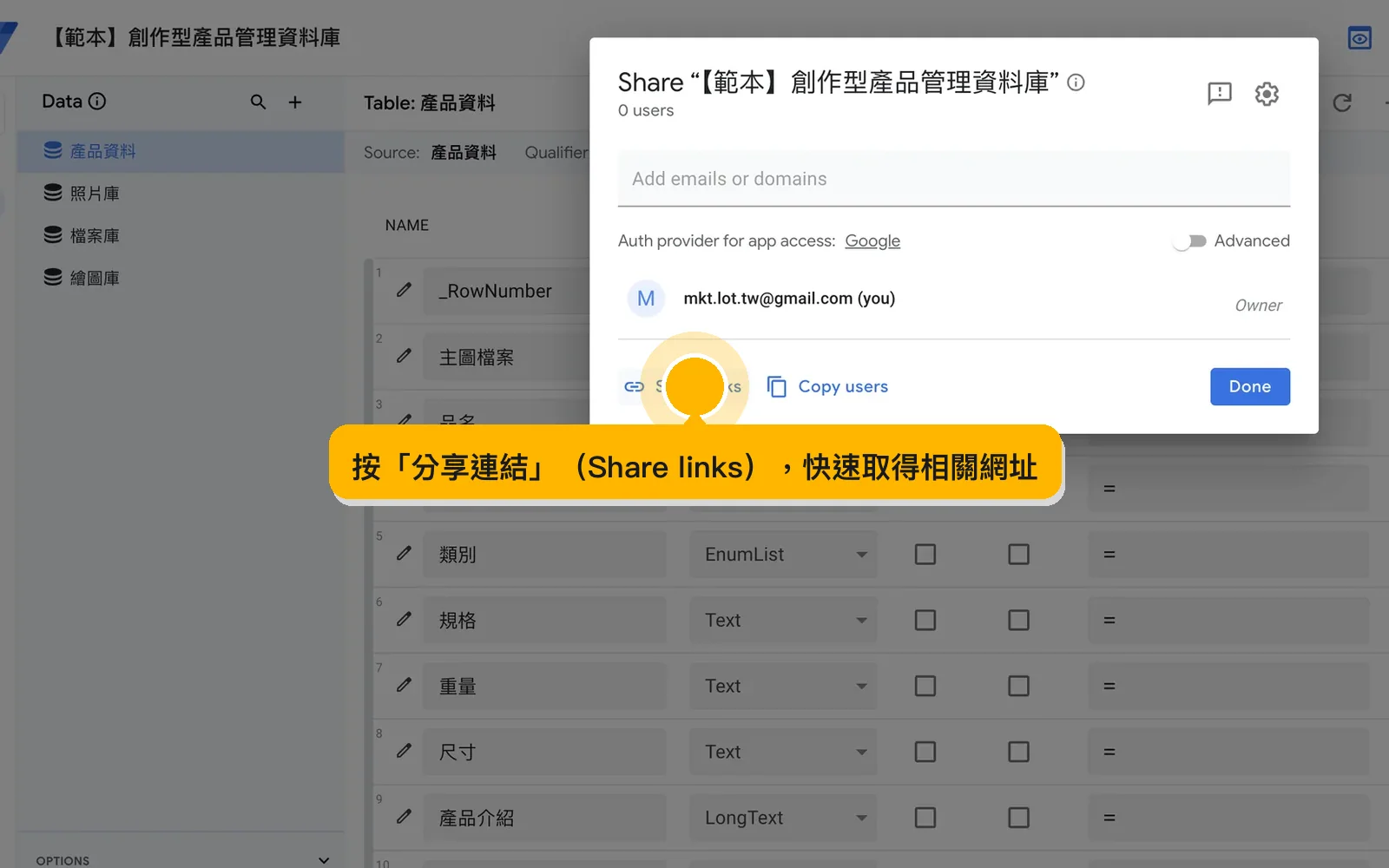Screen dimensions: 1389x868
Task: Open the app preview eye icon
Action: 1359,38
